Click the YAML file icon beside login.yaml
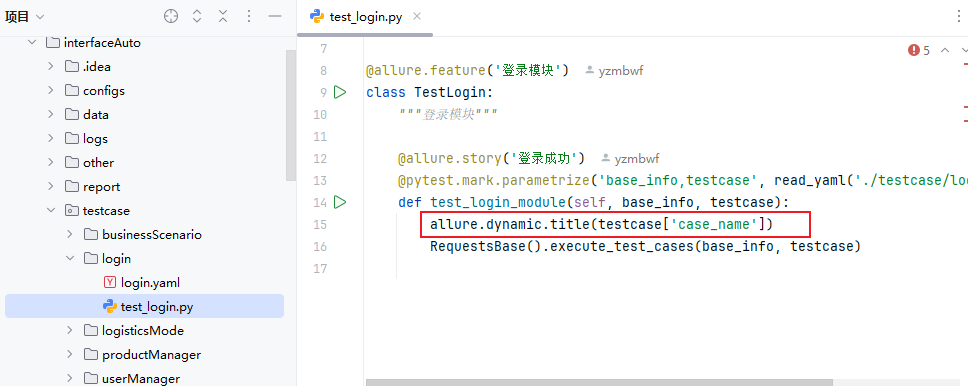Screen dimensions: 968x386 (110, 283)
